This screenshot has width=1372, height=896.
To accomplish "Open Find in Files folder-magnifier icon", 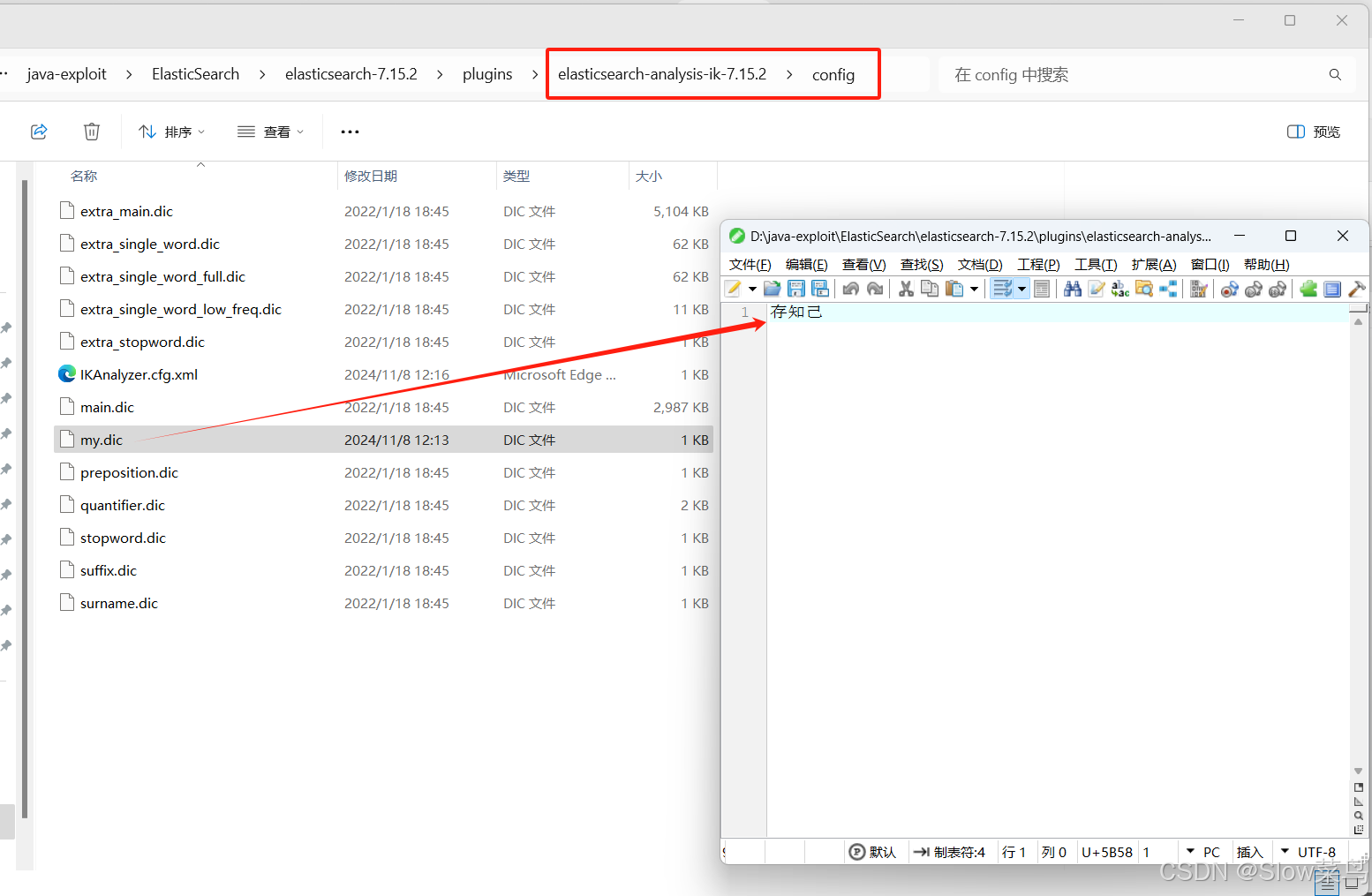I will click(x=1144, y=289).
